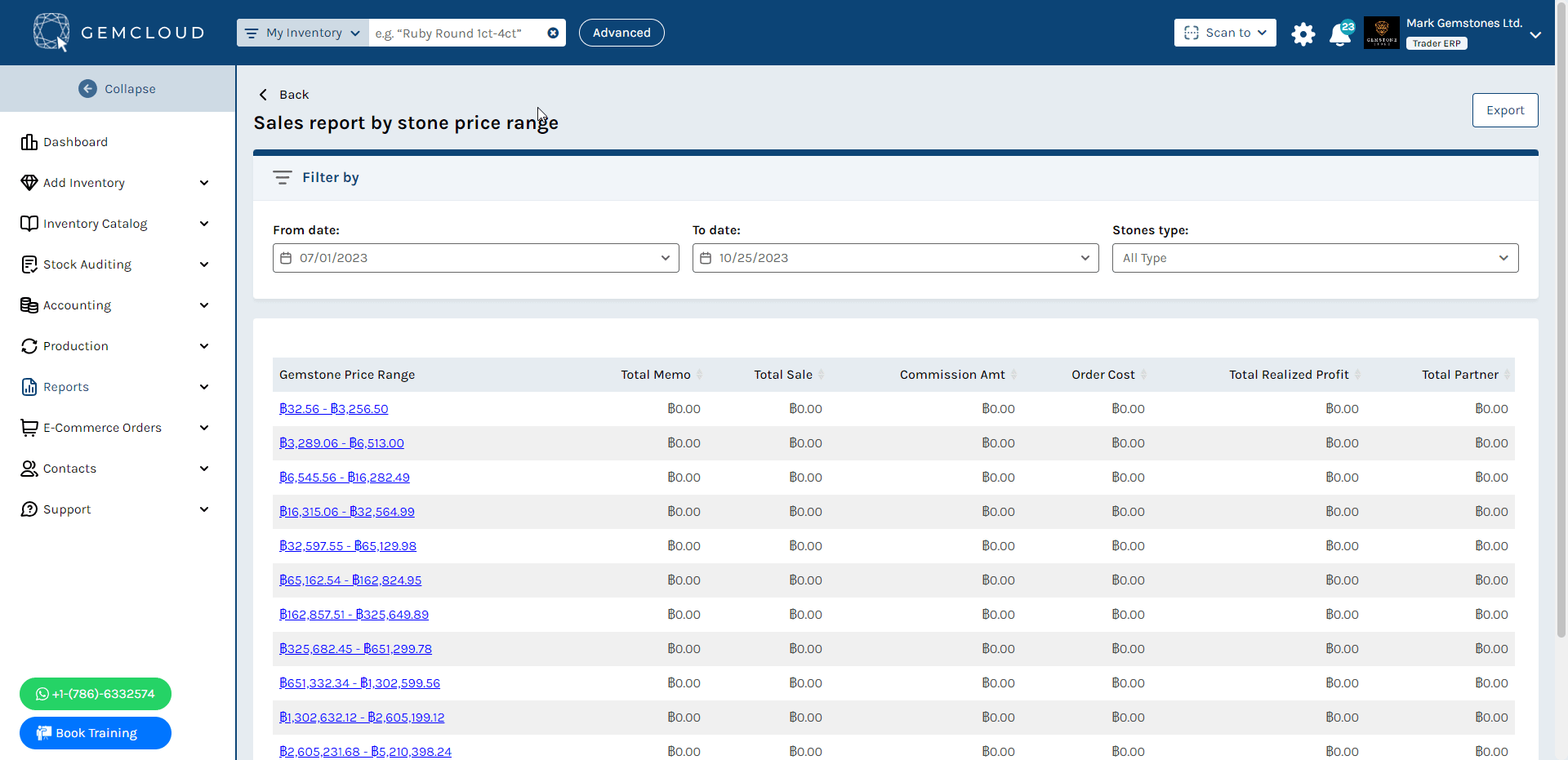Click the E-Commerce Orders cart icon
Viewport: 1568px width, 760px height.
[29, 428]
